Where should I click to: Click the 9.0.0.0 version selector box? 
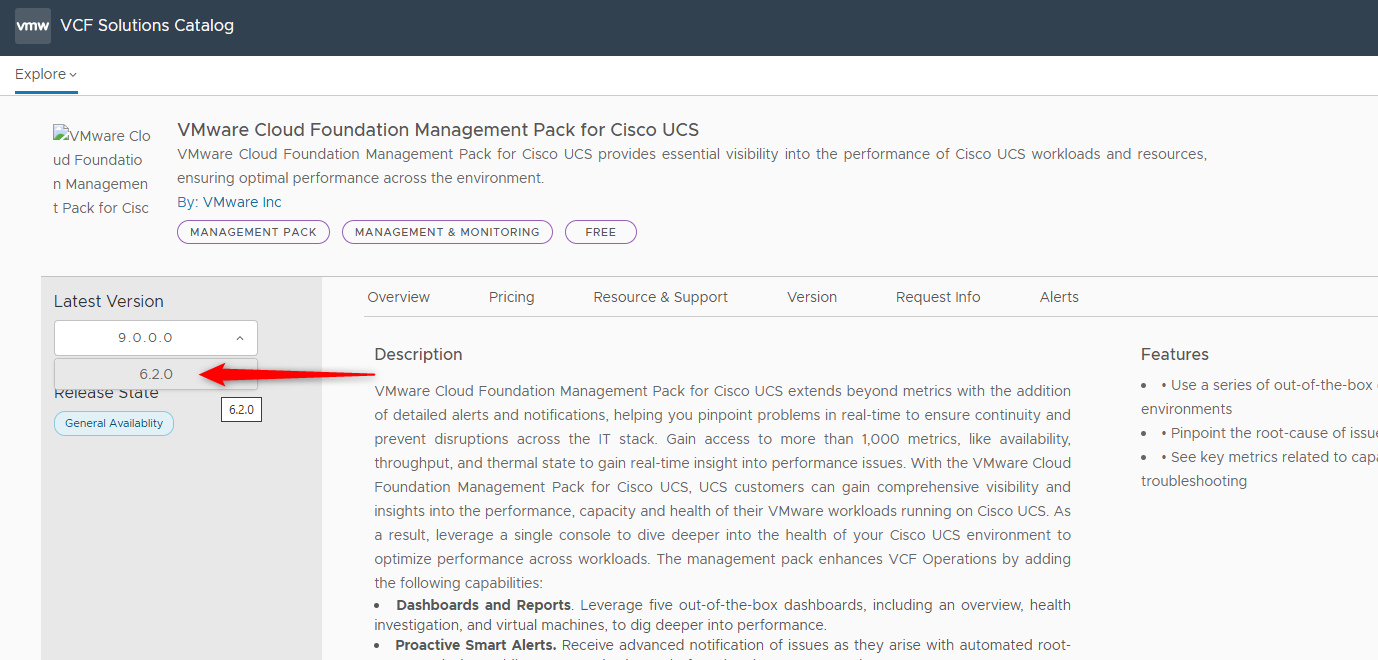(x=146, y=338)
